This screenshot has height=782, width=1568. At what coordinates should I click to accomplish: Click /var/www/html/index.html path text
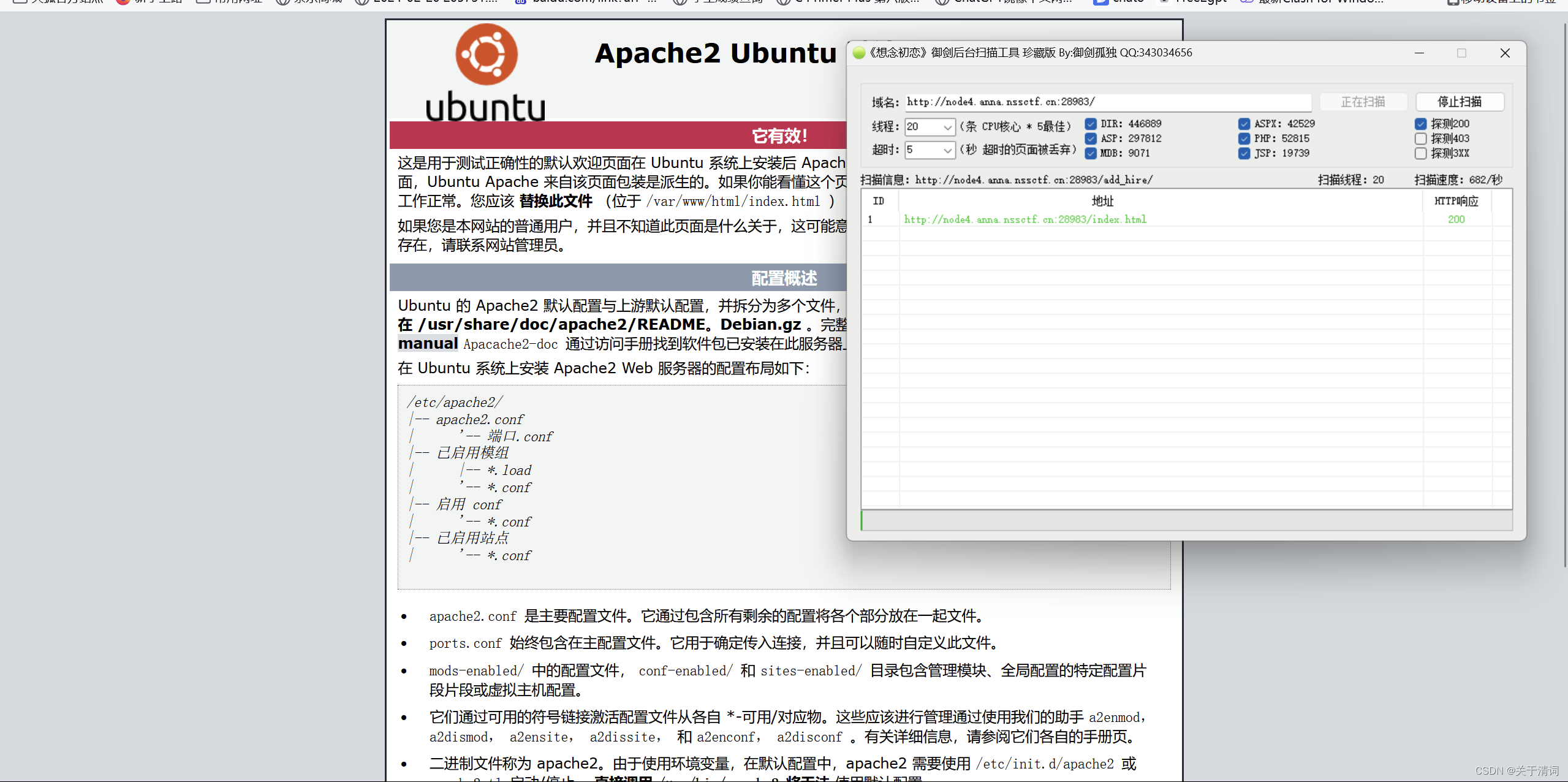tap(733, 202)
